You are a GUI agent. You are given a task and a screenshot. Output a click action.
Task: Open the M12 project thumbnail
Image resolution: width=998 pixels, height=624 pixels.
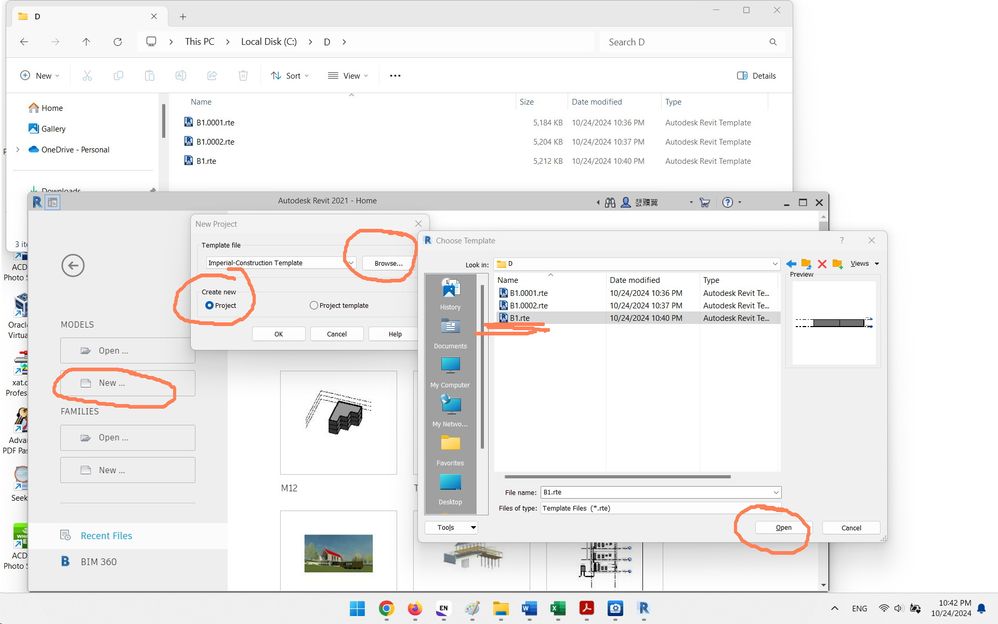point(339,423)
